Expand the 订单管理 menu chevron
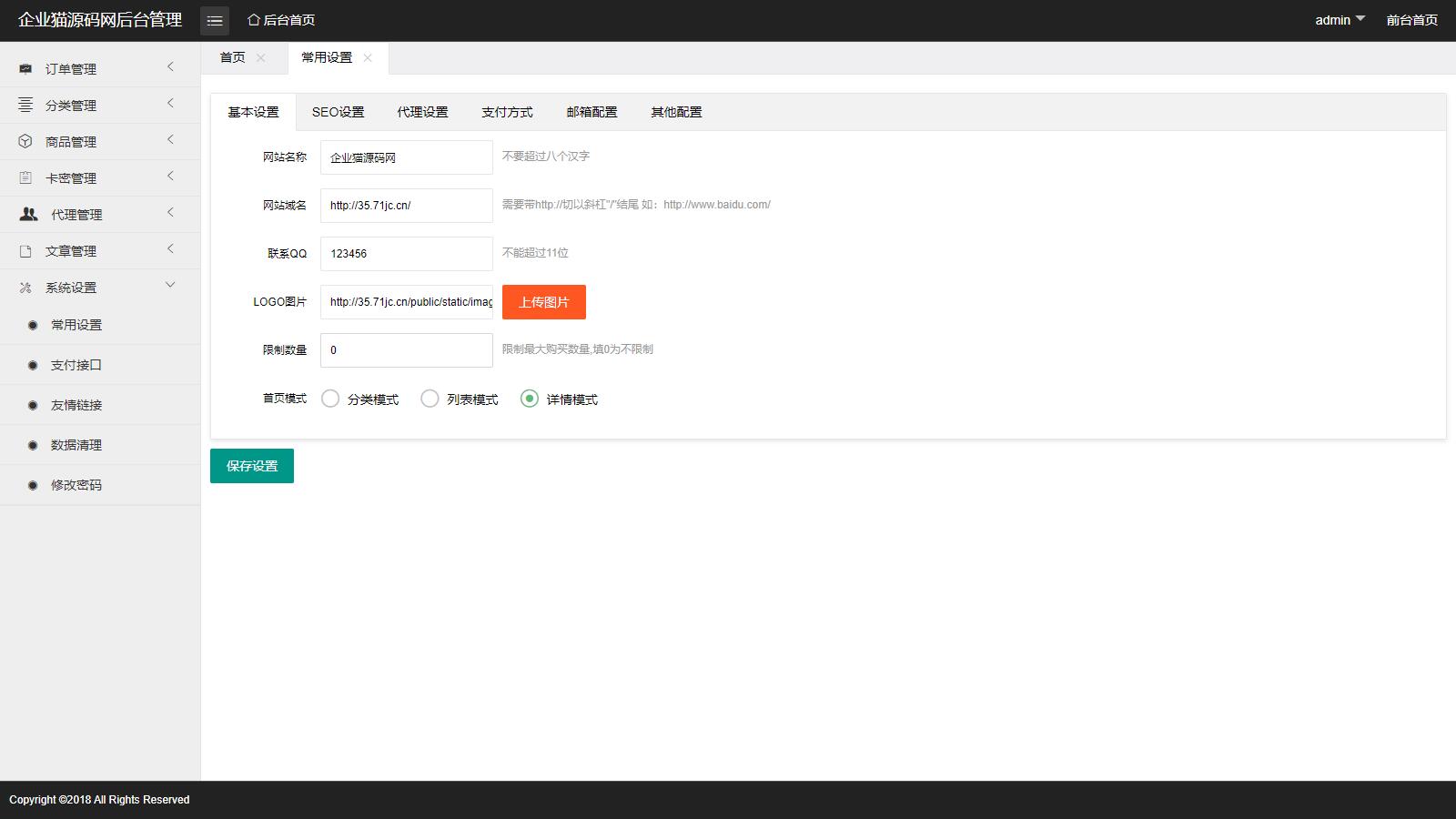The image size is (1456, 819). point(170,67)
